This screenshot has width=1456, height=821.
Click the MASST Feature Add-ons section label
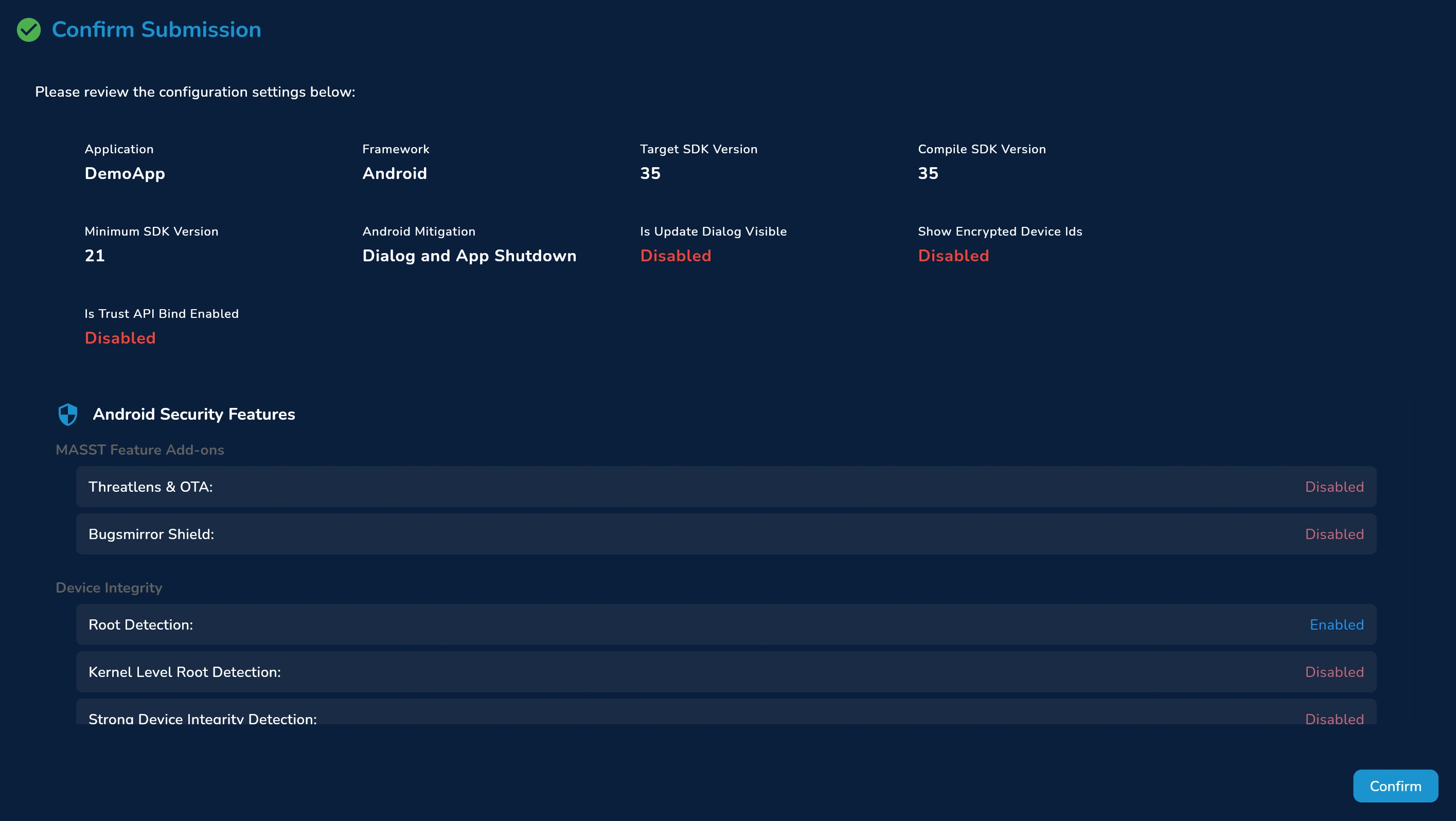(x=139, y=450)
